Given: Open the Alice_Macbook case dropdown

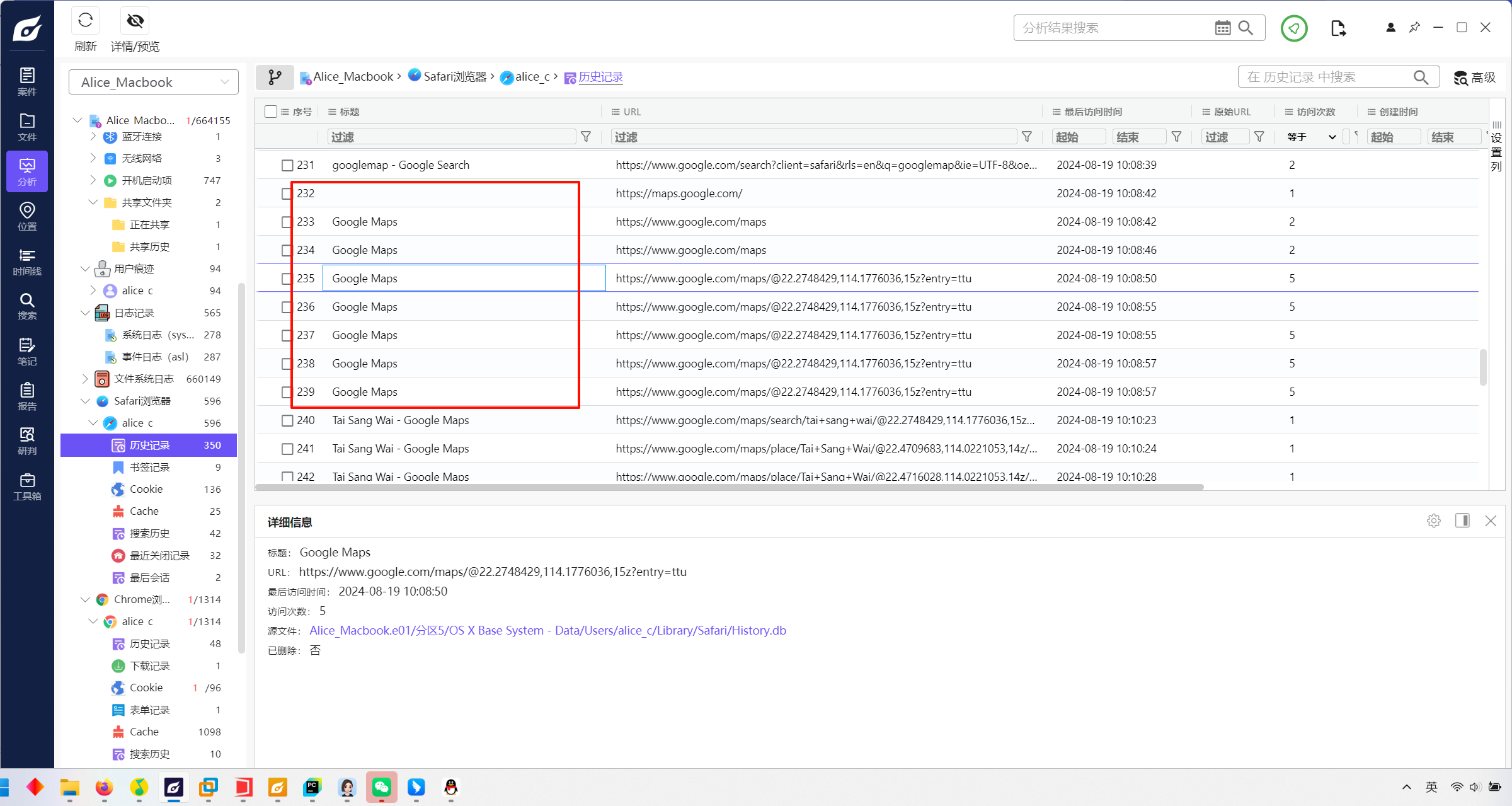Looking at the screenshot, I should pos(154,82).
